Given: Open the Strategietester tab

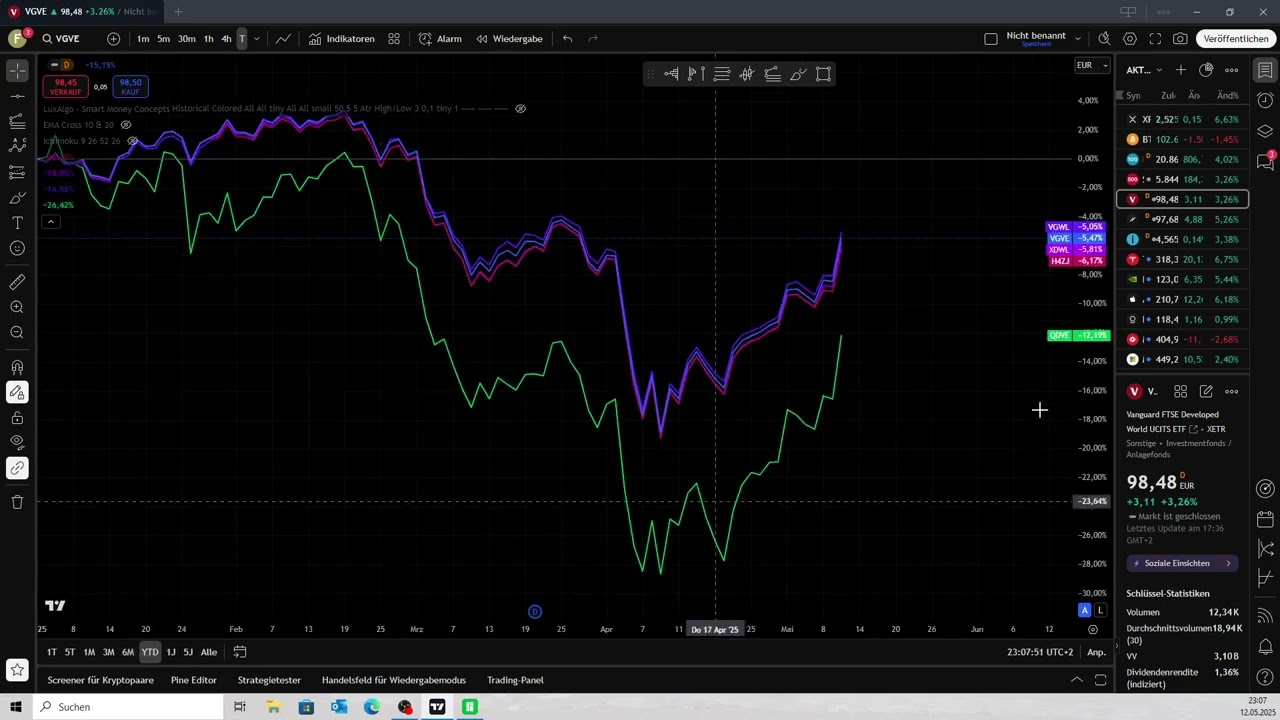Looking at the screenshot, I should pyautogui.click(x=269, y=680).
